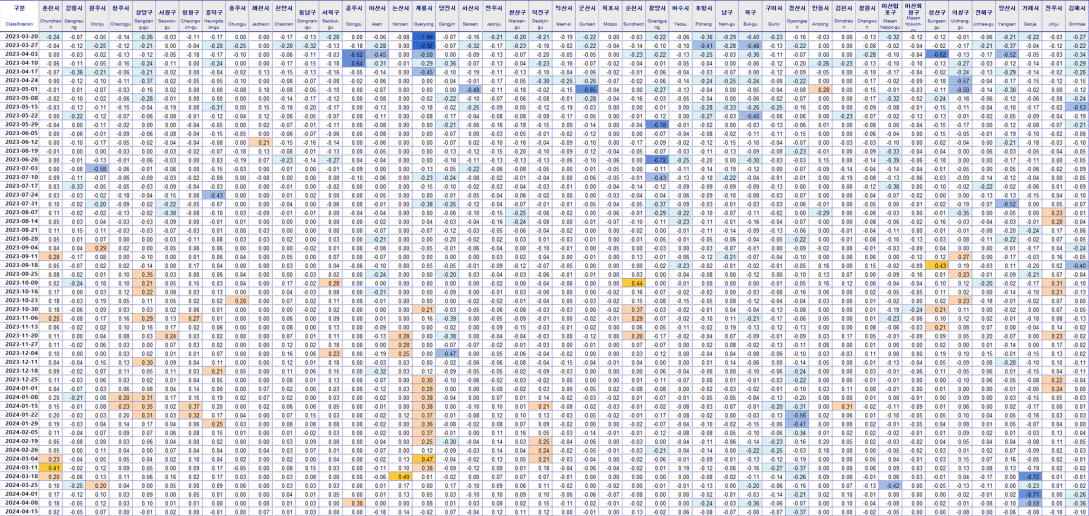Screen dimensions: 1089x516
Task: Click the 2024-01-01 date row label
Action: tap(19, 388)
